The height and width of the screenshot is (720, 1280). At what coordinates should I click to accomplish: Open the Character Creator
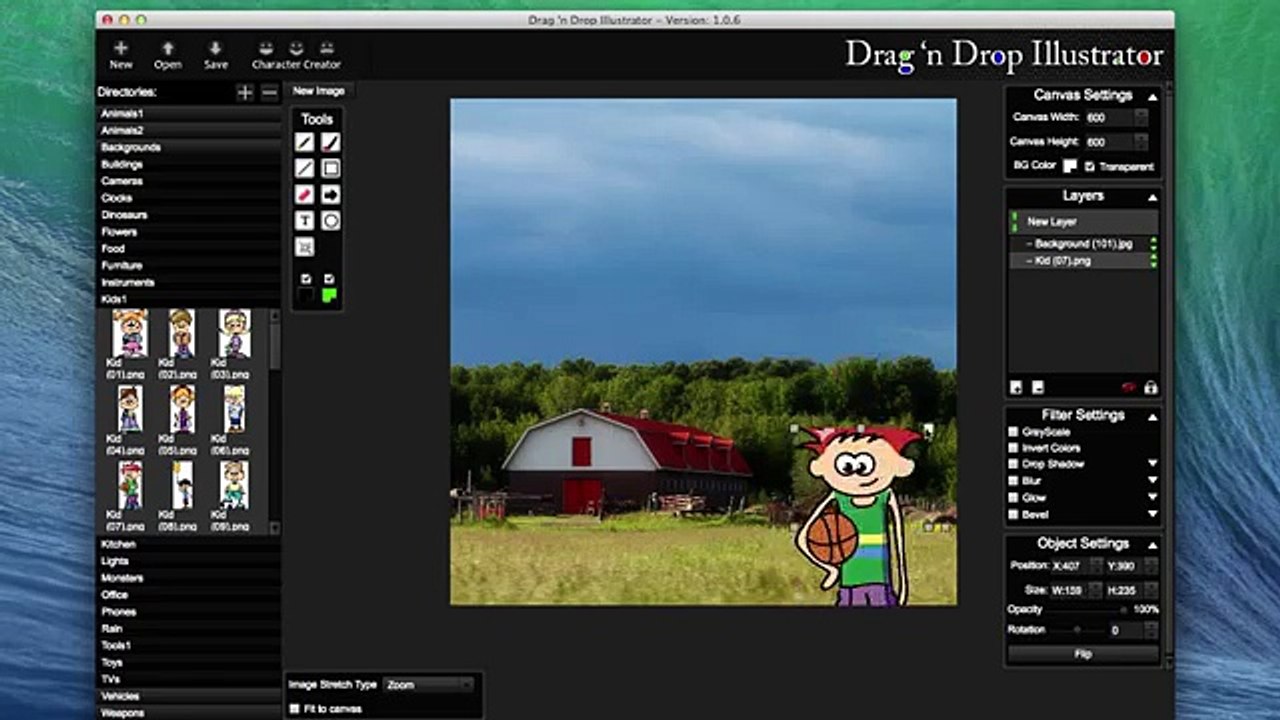click(x=296, y=55)
